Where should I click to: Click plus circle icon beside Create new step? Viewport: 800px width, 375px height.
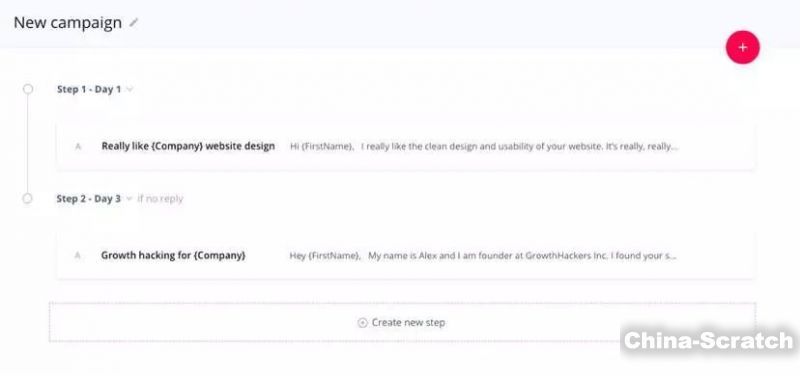(x=362, y=322)
